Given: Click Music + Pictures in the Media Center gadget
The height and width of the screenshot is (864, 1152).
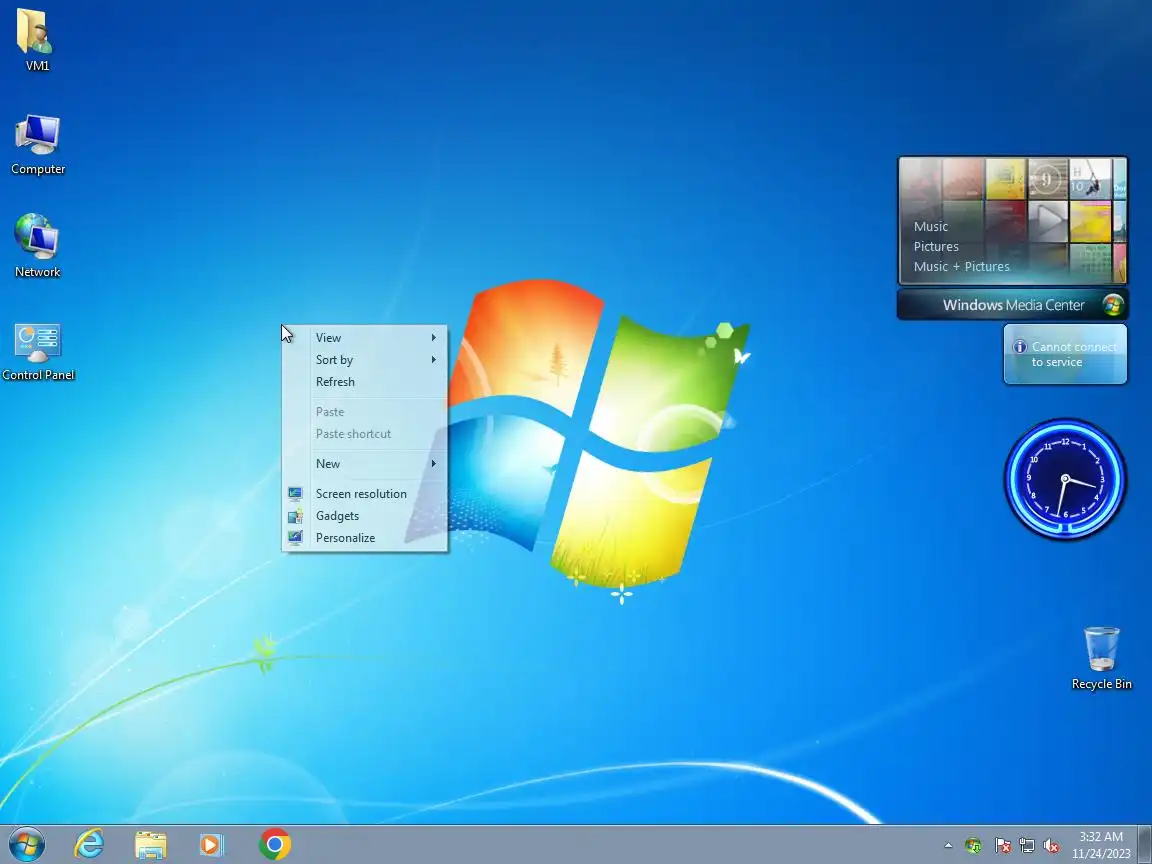Looking at the screenshot, I should [962, 266].
